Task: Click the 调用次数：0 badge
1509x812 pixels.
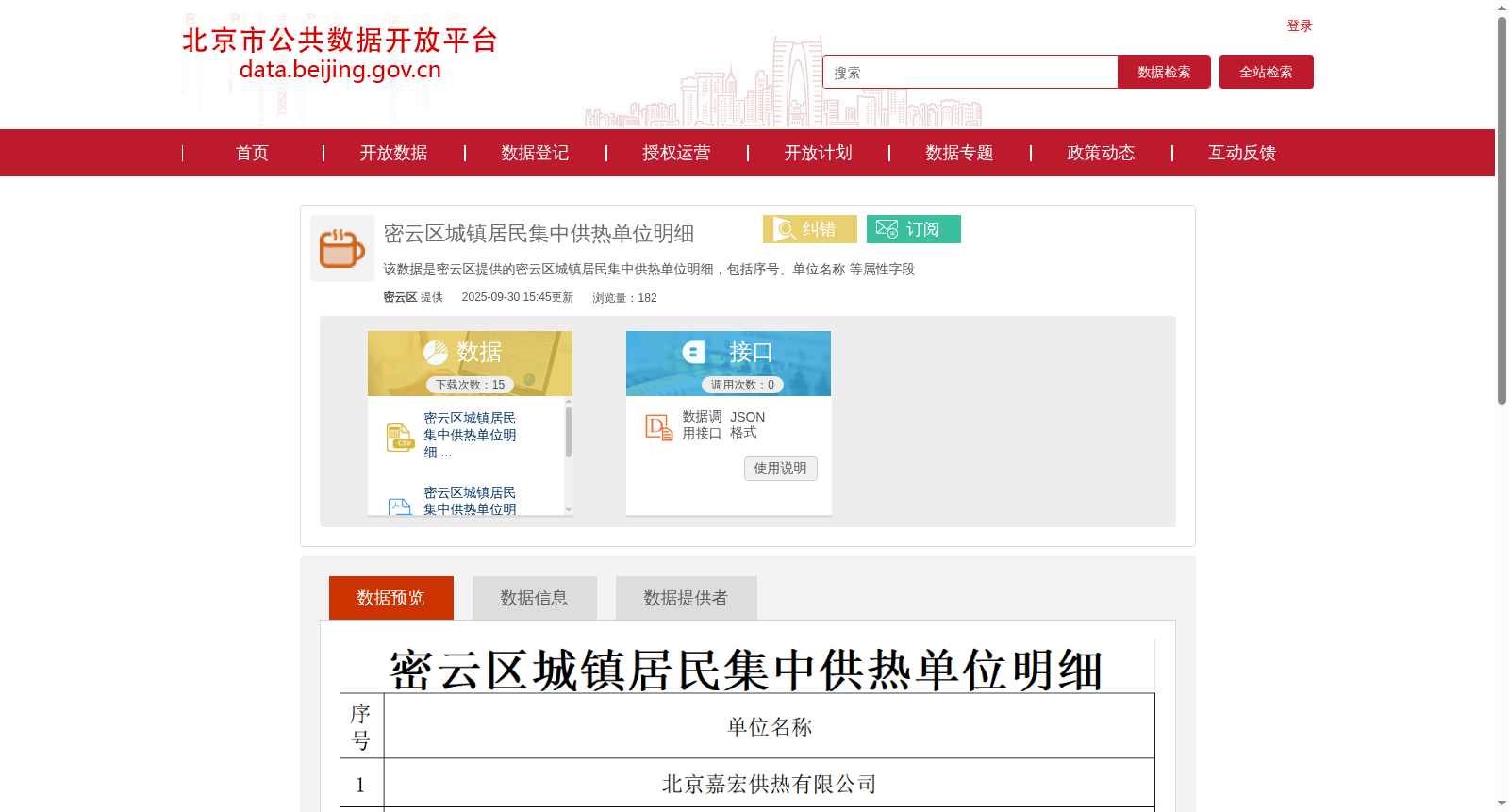Action: point(742,385)
